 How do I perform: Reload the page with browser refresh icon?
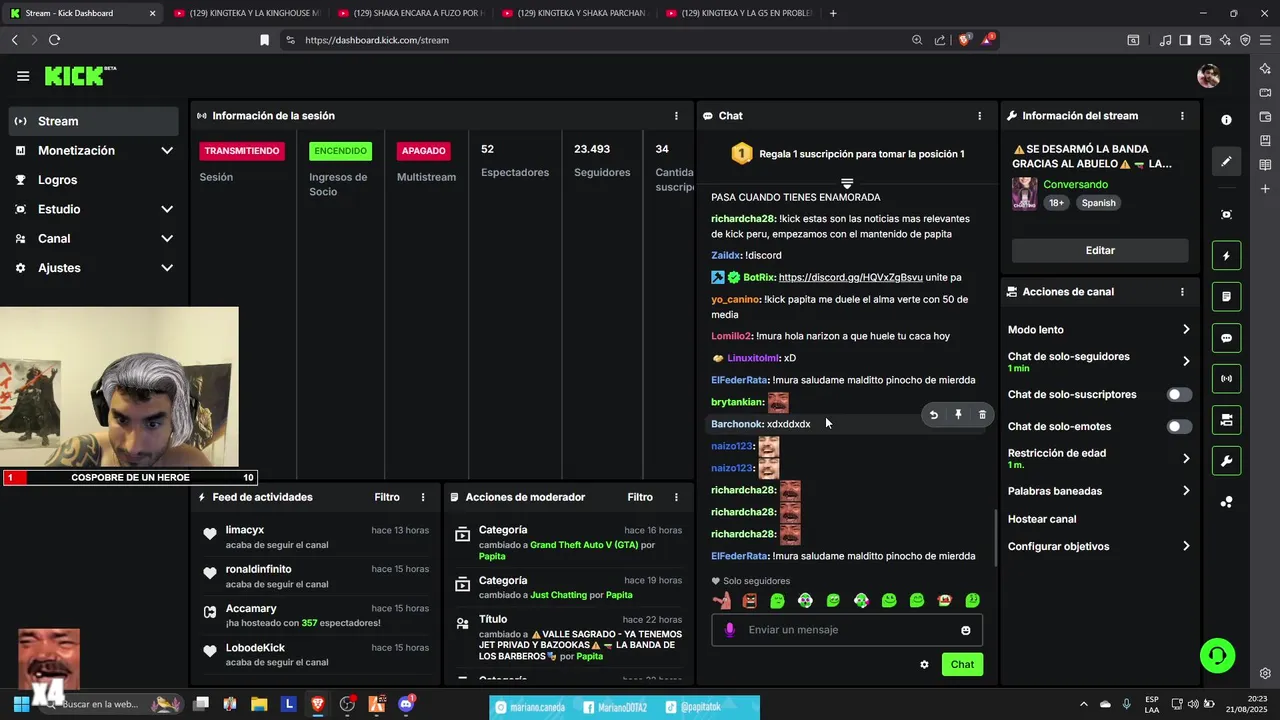(54, 40)
